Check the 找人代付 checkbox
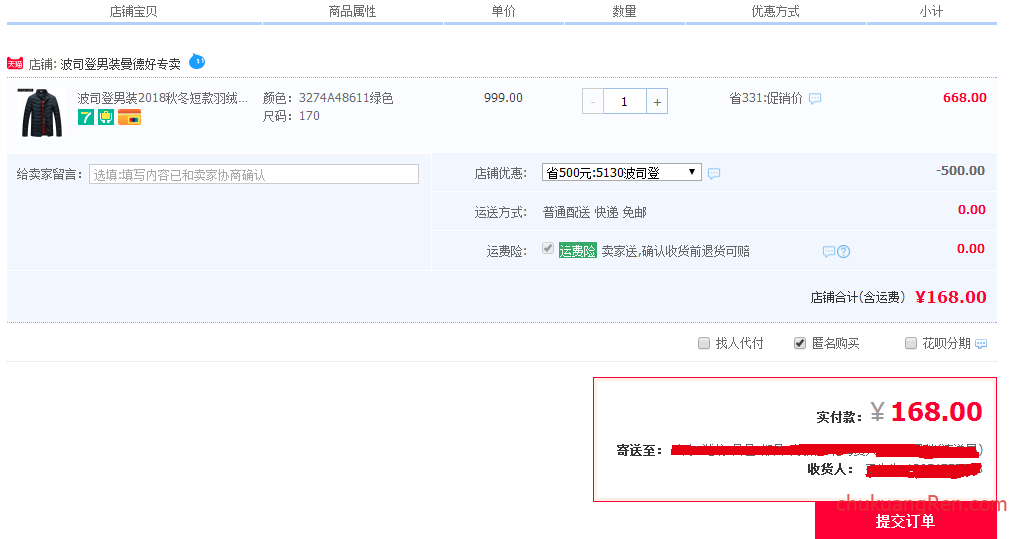Viewport: 1012px width, 539px height. click(704, 343)
